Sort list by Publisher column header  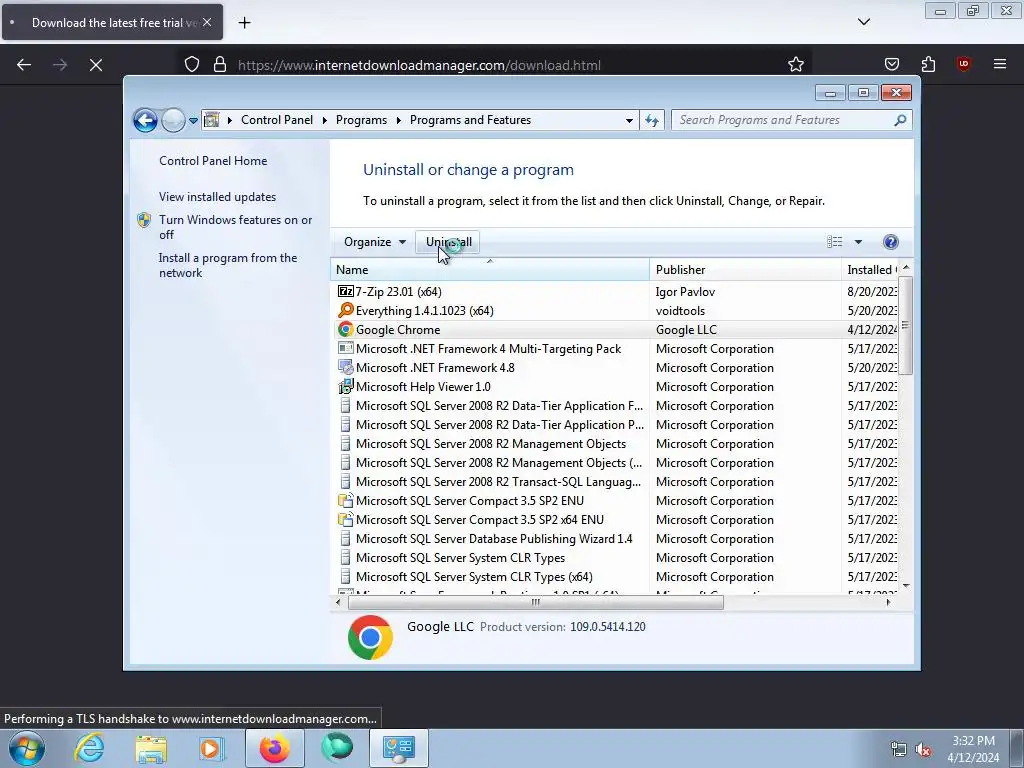coord(745,270)
